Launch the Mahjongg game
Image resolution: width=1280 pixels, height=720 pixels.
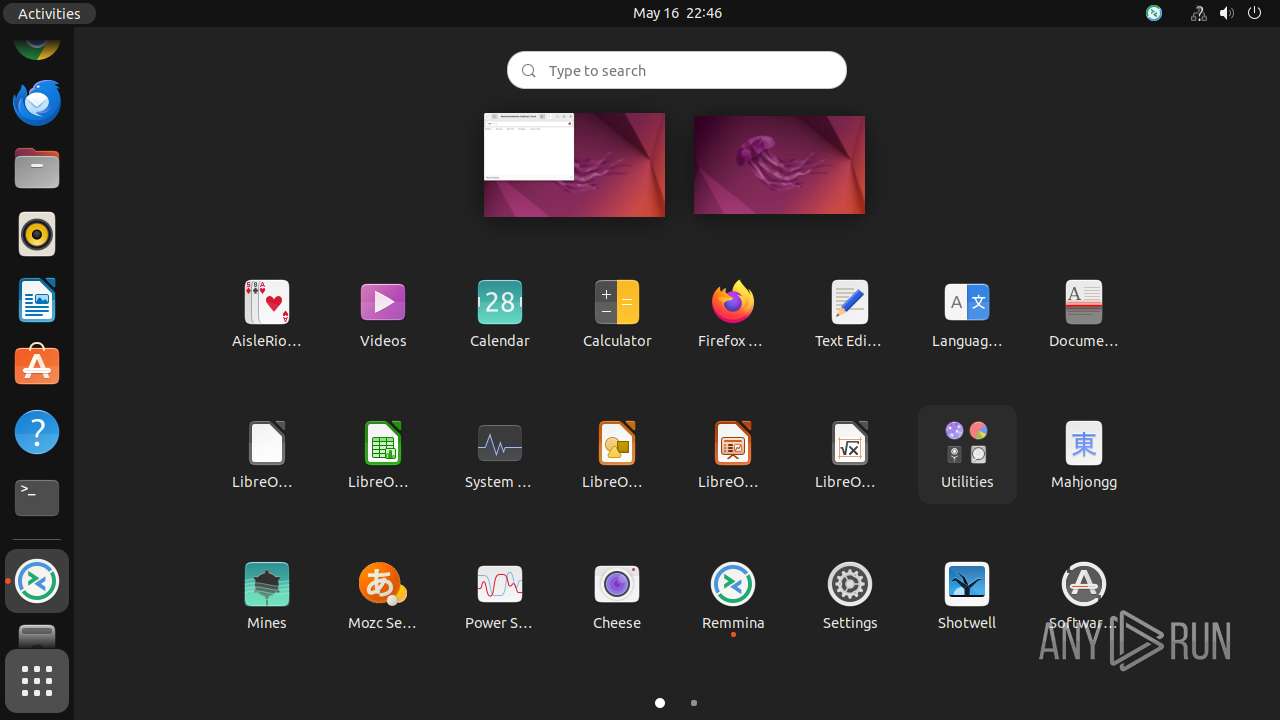(x=1084, y=454)
